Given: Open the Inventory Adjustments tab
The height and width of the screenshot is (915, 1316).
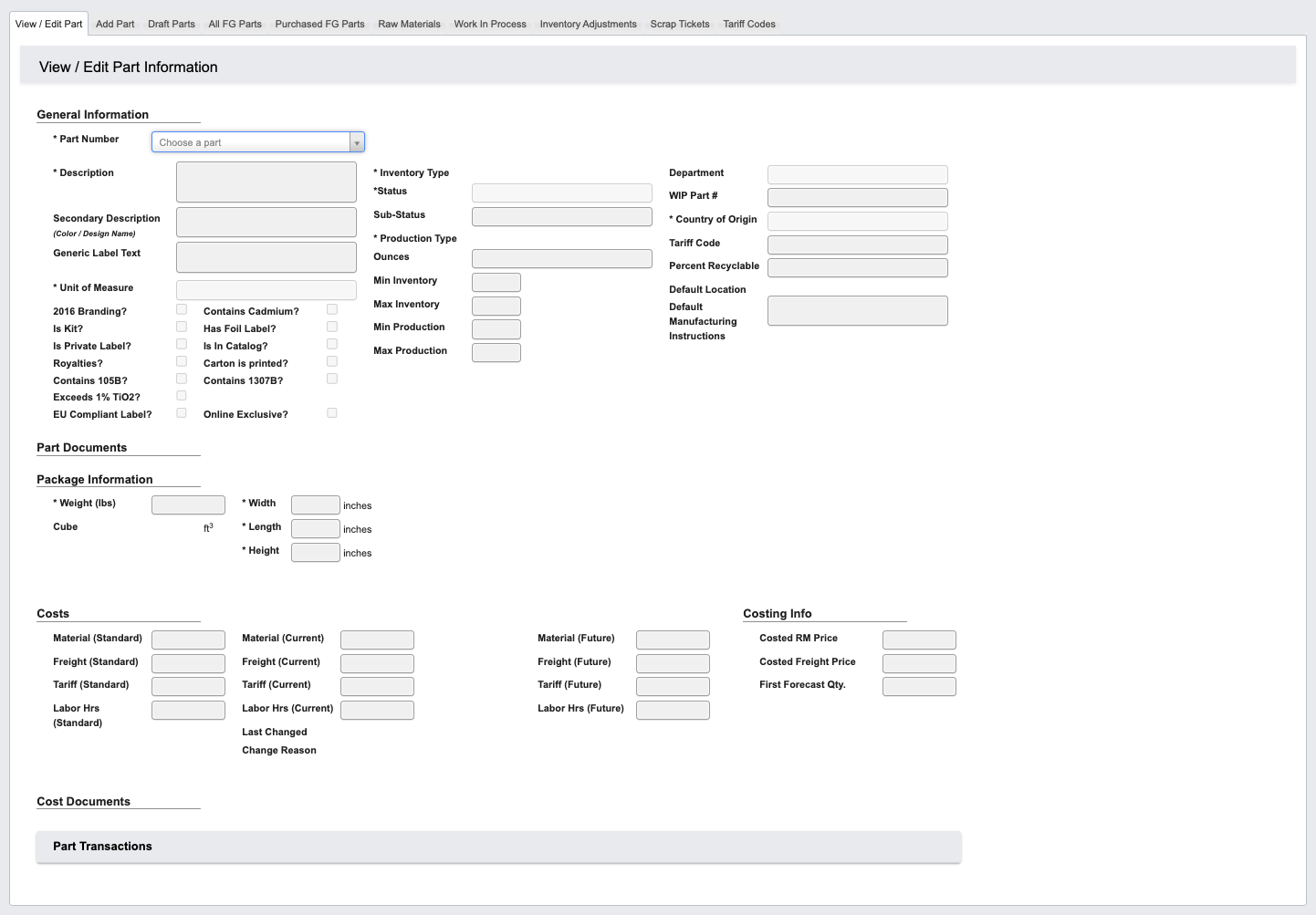Looking at the screenshot, I should (588, 24).
